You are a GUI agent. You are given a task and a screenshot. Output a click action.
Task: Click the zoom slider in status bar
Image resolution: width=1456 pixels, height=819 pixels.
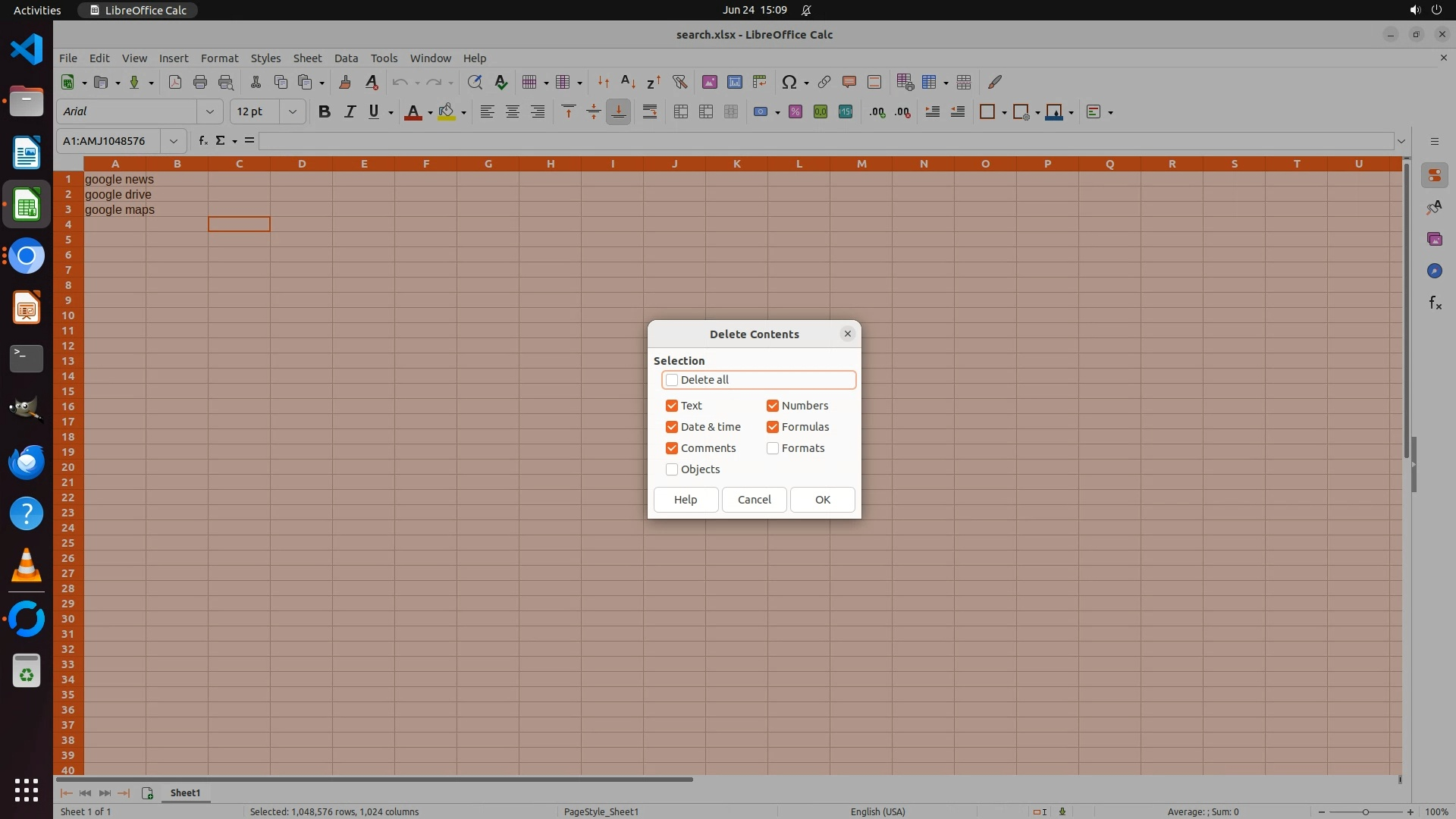pos(1365,811)
